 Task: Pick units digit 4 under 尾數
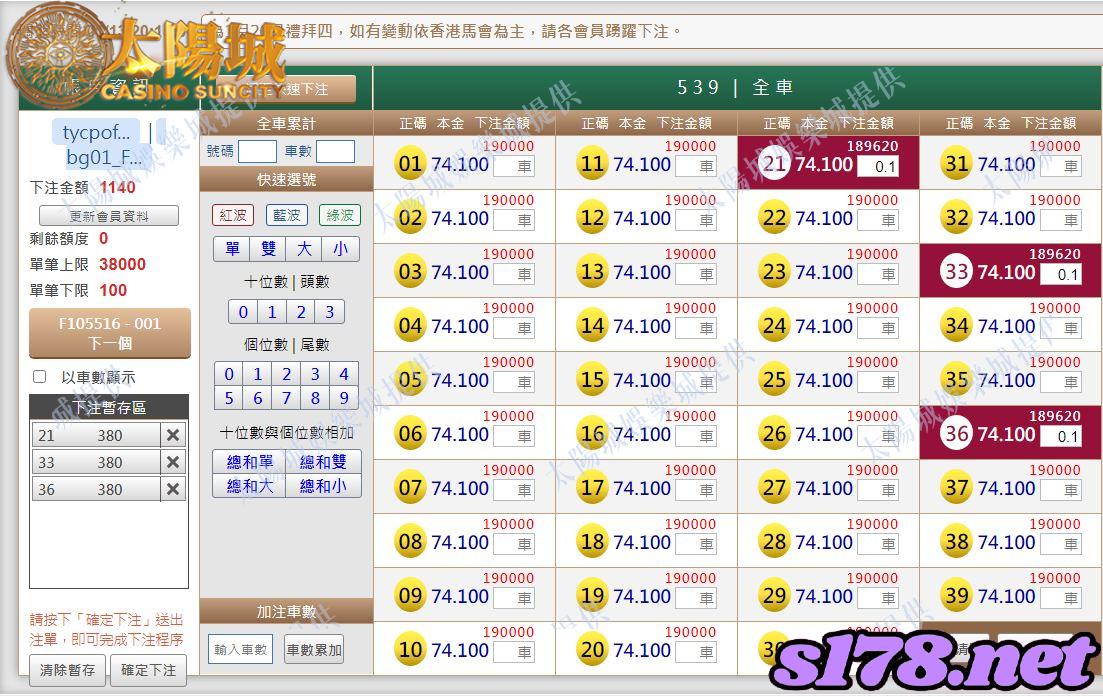tap(344, 374)
